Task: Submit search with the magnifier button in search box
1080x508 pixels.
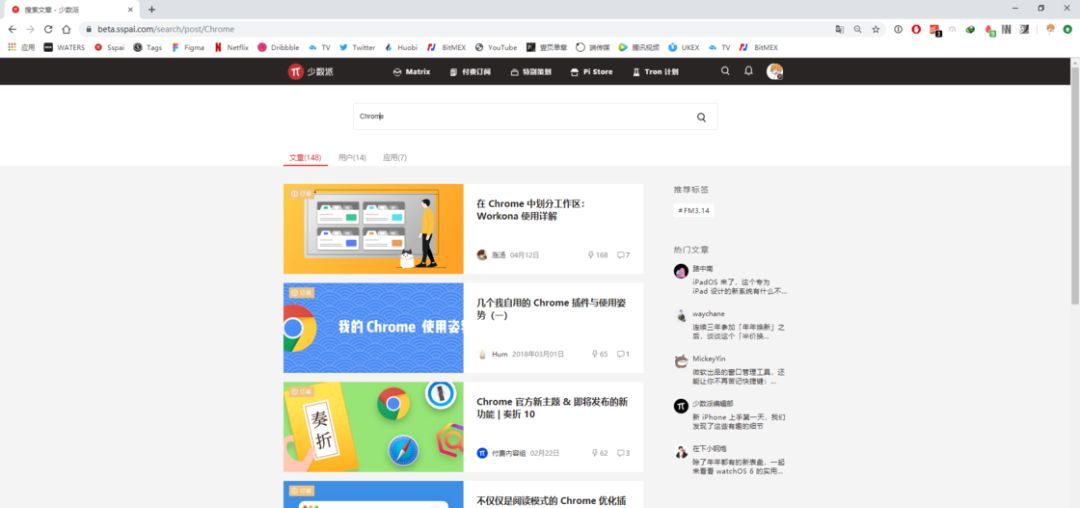Action: coord(701,117)
